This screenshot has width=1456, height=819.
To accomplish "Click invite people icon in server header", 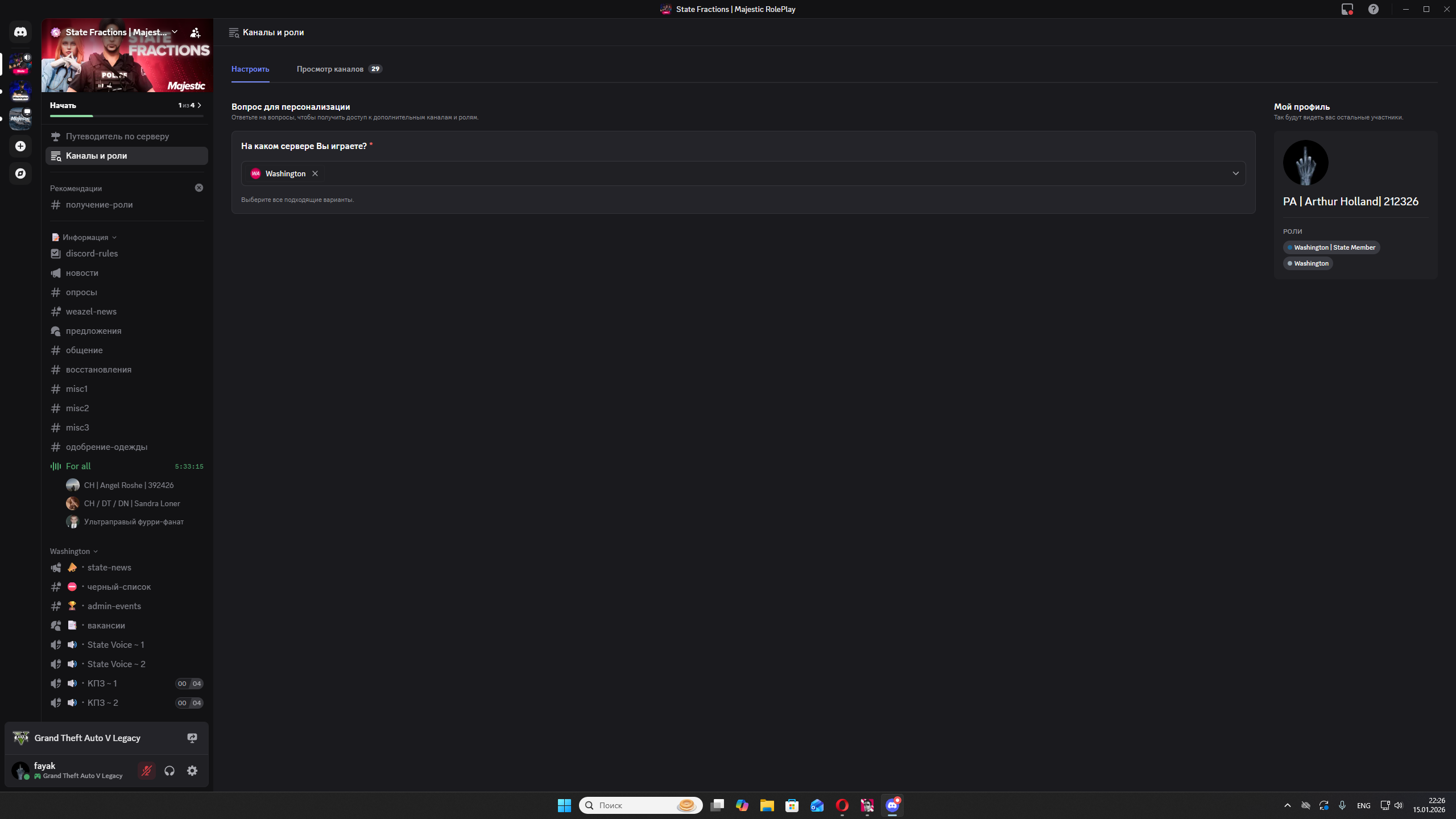I will (195, 32).
